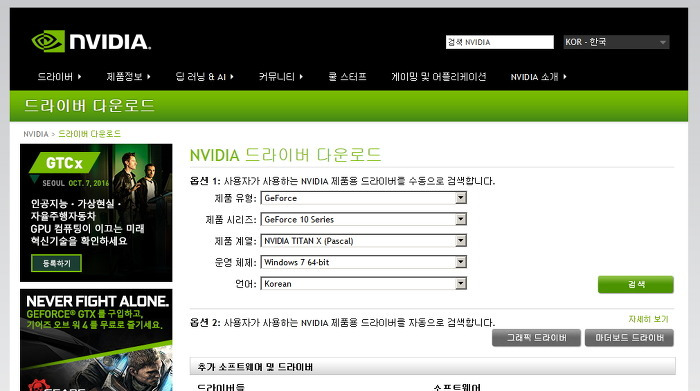Open the 드라이버 menu
Image resolution: width=700 pixels, height=391 pixels.
click(59, 77)
